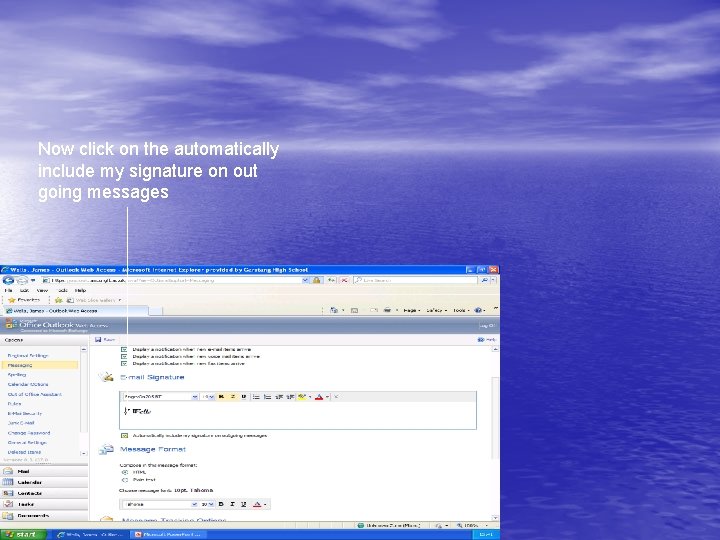The image size is (720, 540).
Task: Click the security lock icon in address bar
Action: click(316, 280)
